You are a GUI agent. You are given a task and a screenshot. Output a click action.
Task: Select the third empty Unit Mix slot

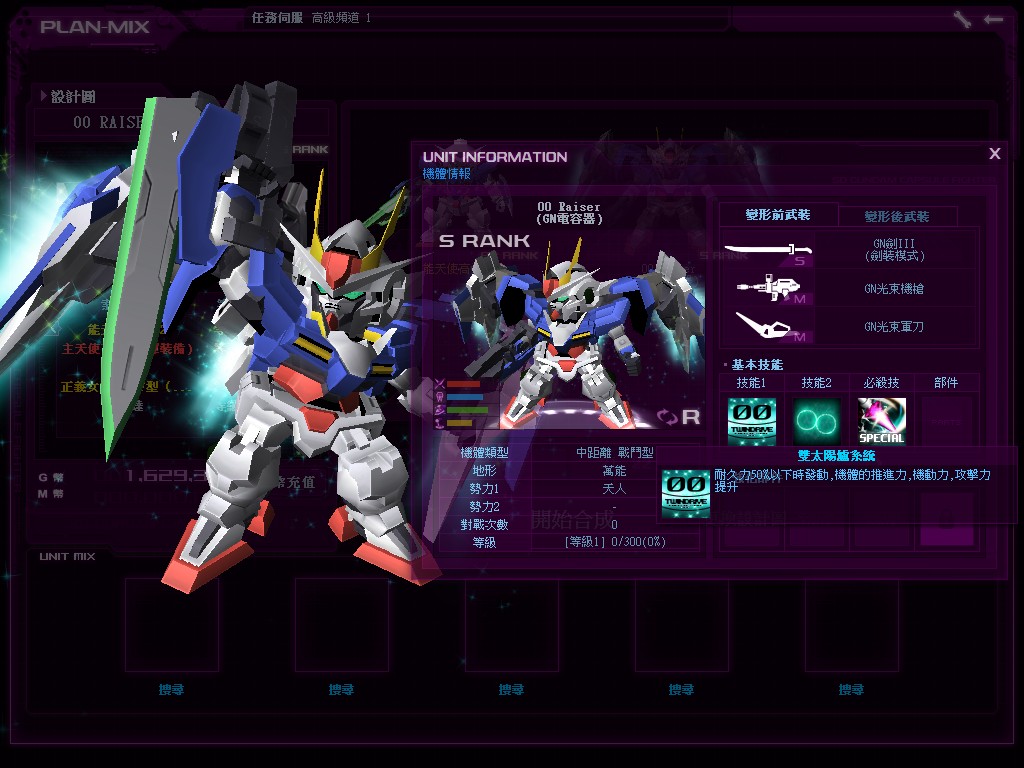(x=511, y=625)
